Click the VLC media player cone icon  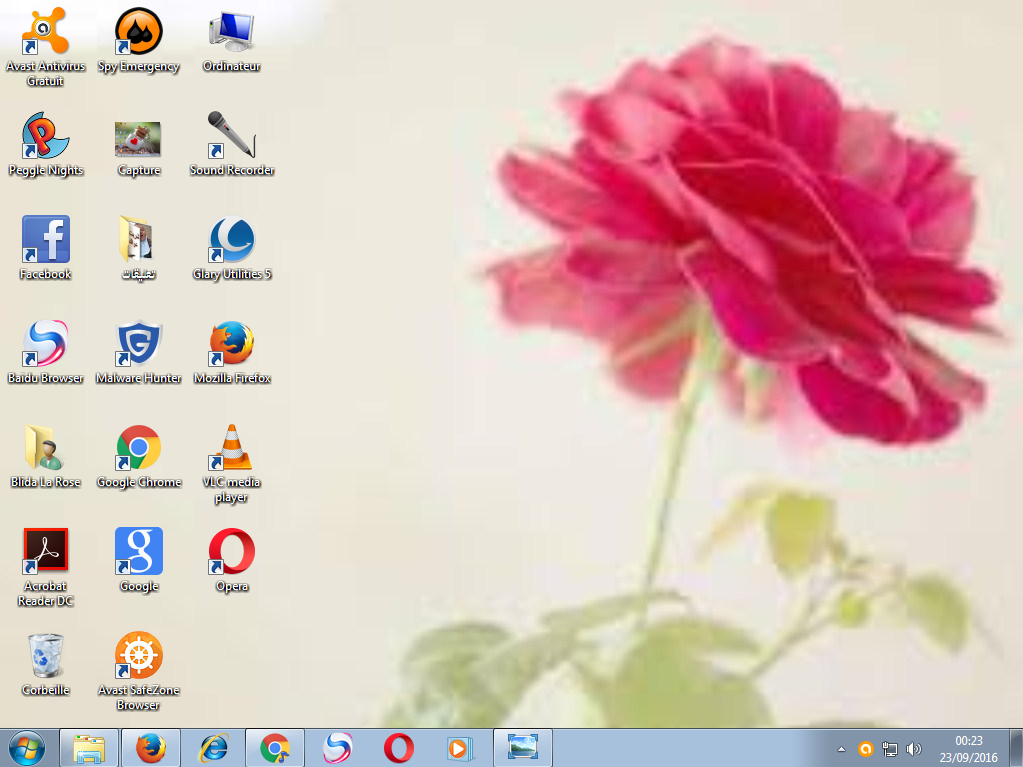tap(232, 449)
